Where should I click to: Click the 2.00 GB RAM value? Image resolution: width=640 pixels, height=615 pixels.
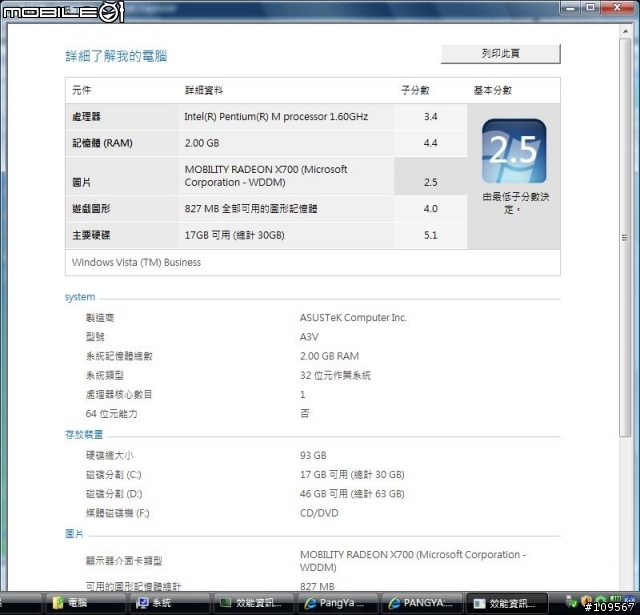point(329,356)
